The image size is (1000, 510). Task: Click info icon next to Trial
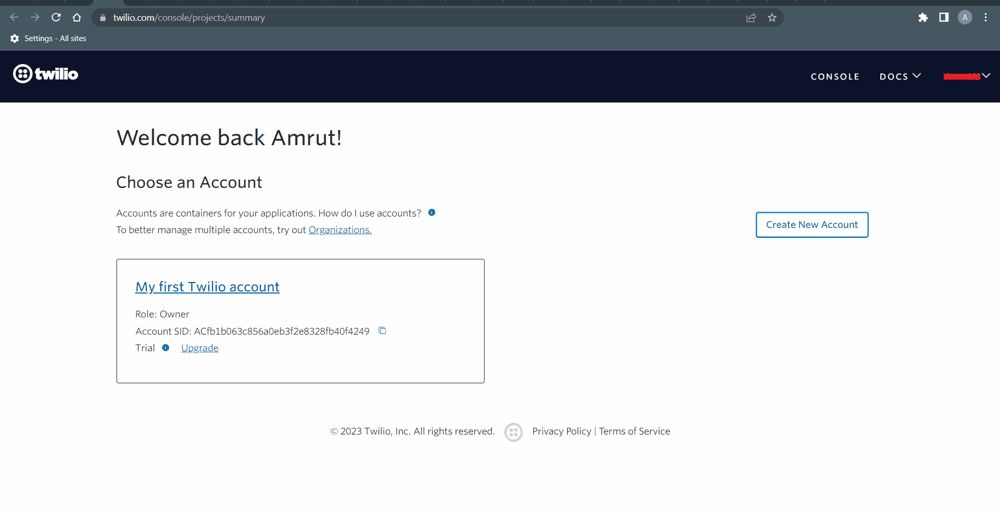click(x=166, y=348)
